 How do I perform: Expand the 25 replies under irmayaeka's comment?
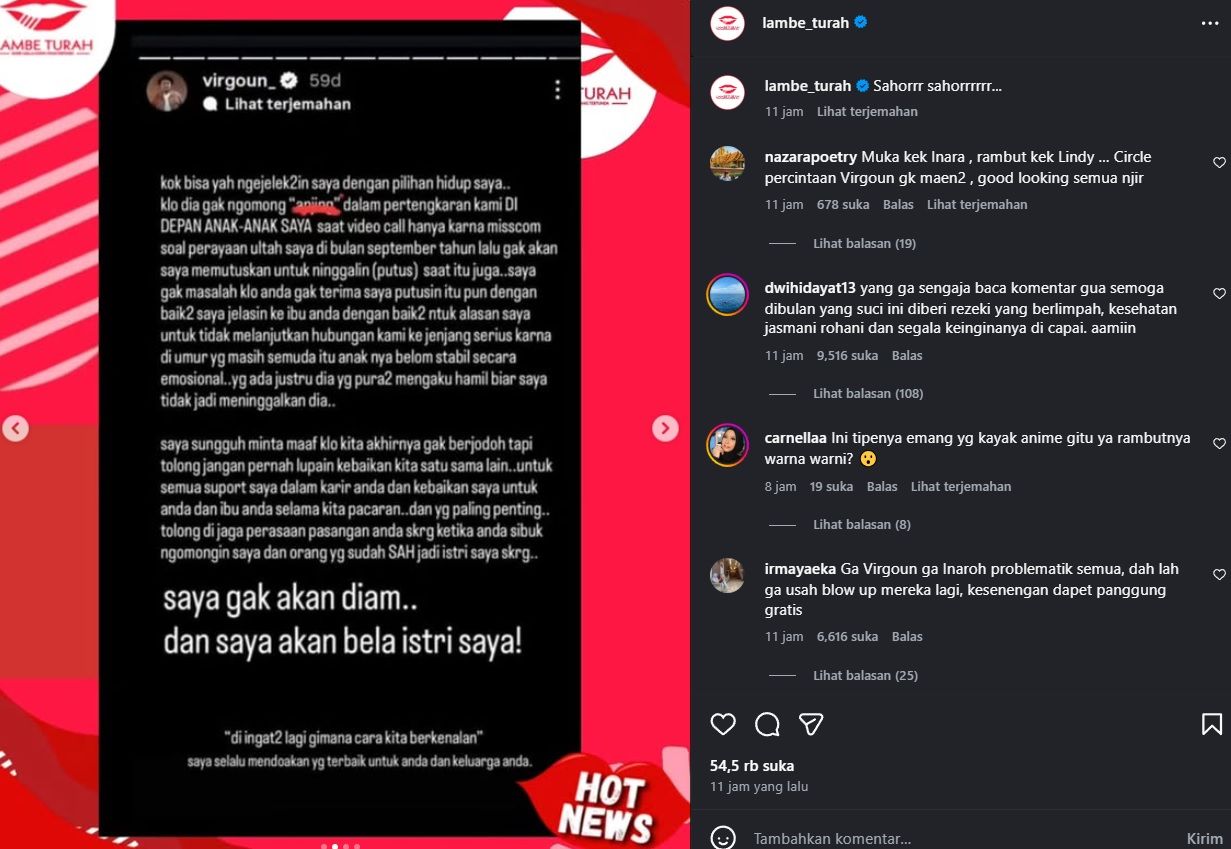click(865, 675)
